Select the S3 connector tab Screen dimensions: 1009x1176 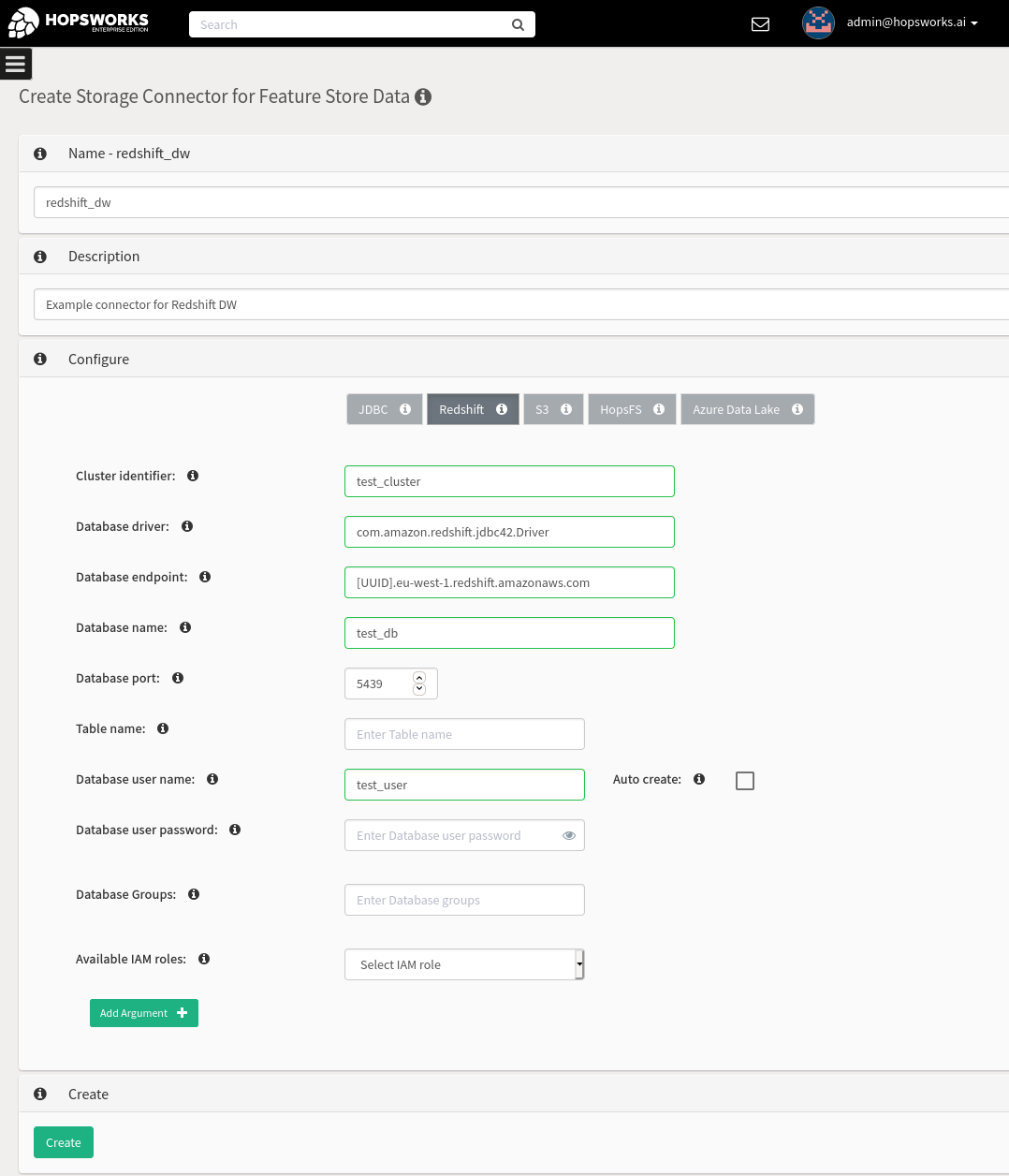(x=553, y=409)
